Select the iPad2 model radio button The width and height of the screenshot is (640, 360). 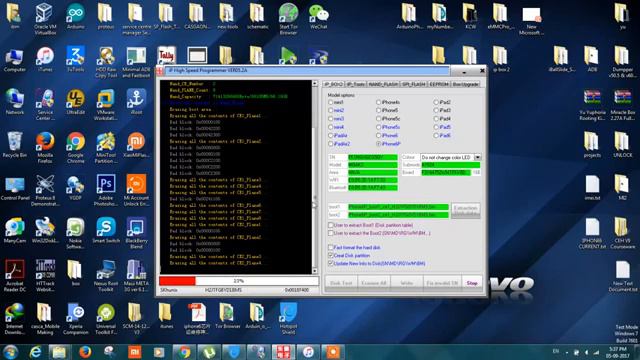pyautogui.click(x=436, y=102)
